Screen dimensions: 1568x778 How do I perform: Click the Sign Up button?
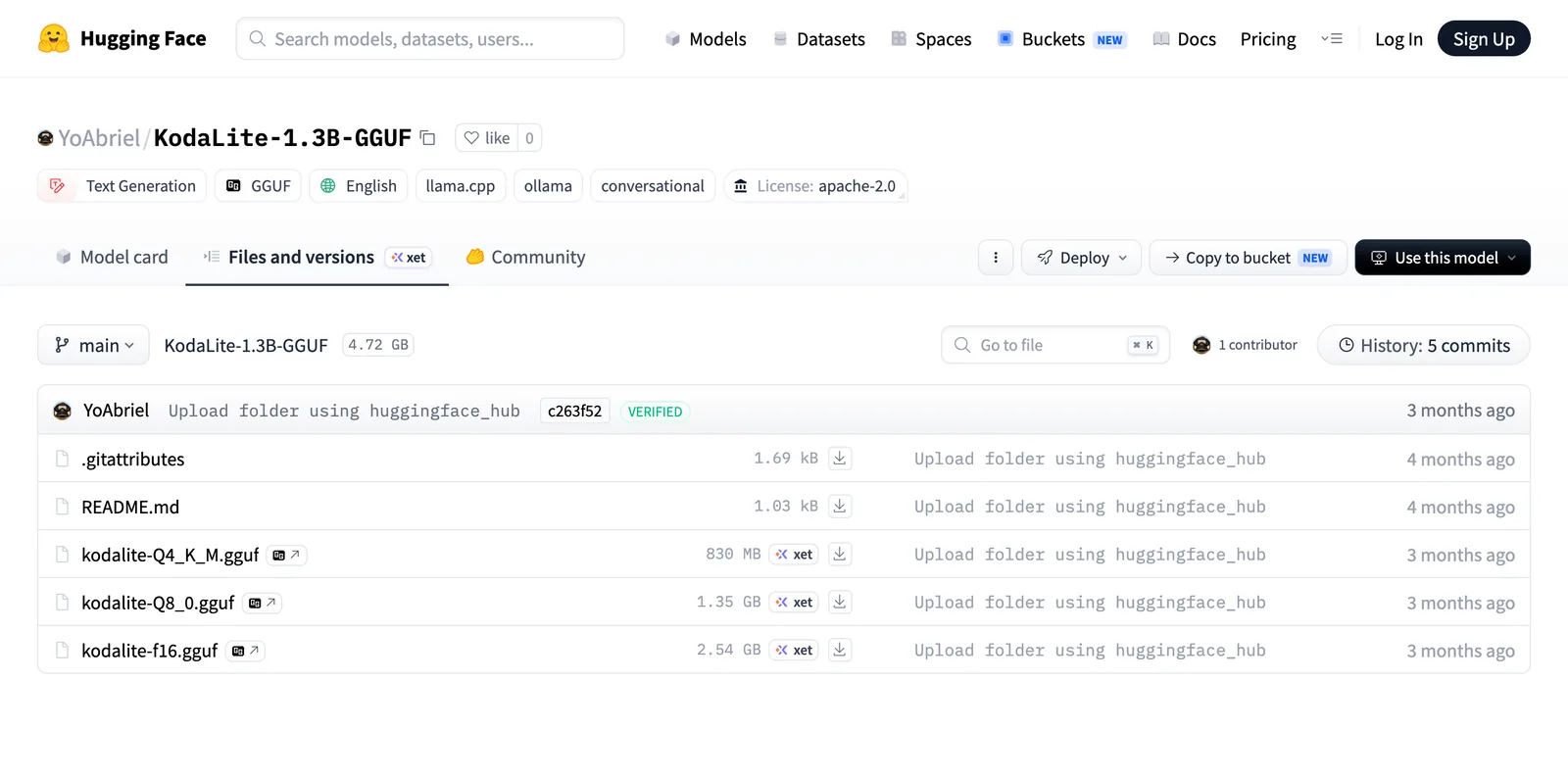(1484, 39)
